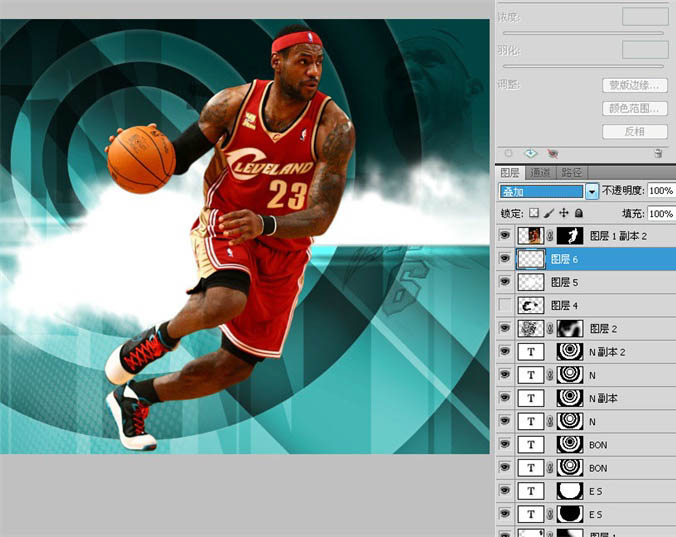The image size is (676, 537).
Task: Click the apply mask icon
Action: (530, 153)
